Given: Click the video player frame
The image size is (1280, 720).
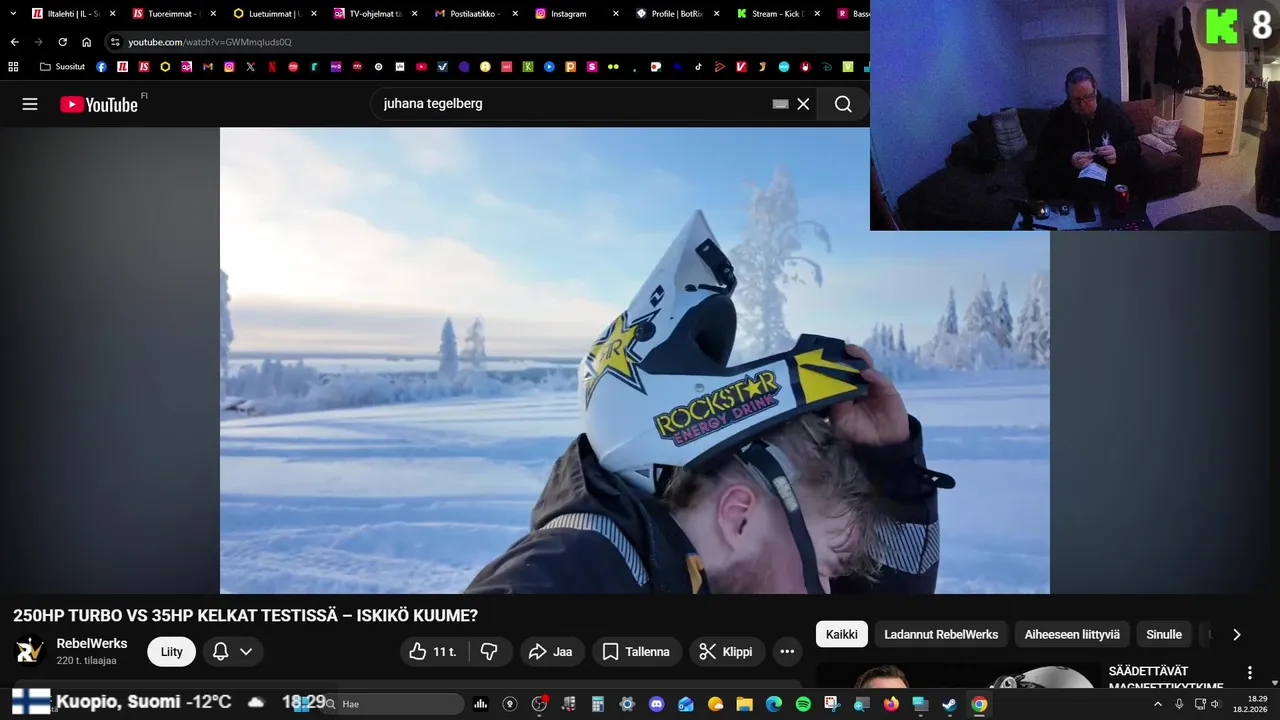Looking at the screenshot, I should pyautogui.click(x=635, y=360).
